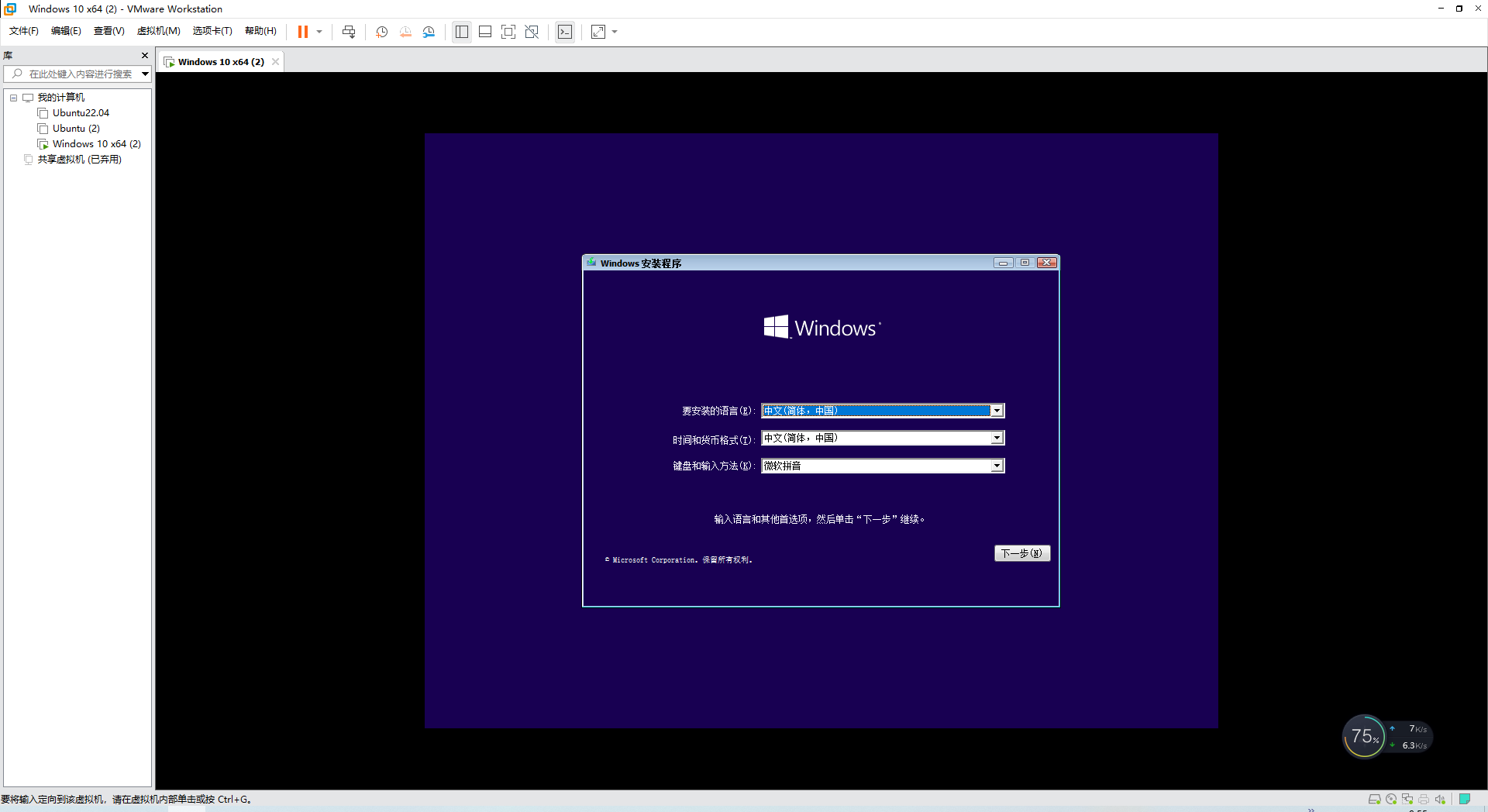Click the 下一步(N) button

click(x=1022, y=553)
